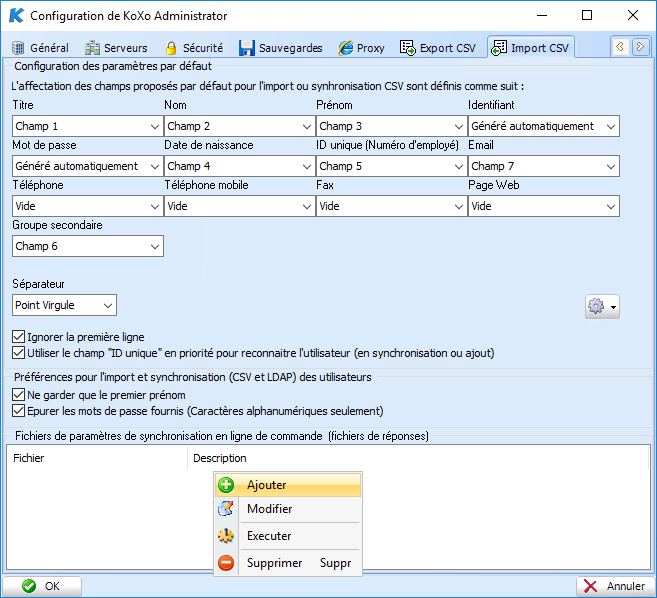Switch to the Général tab

[x=41, y=48]
